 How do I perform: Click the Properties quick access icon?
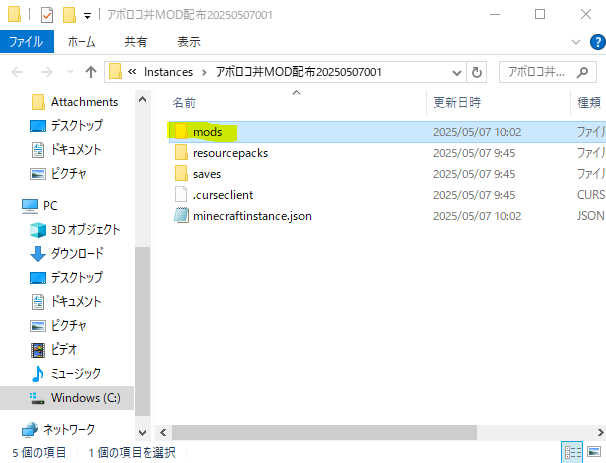pyautogui.click(x=47, y=15)
